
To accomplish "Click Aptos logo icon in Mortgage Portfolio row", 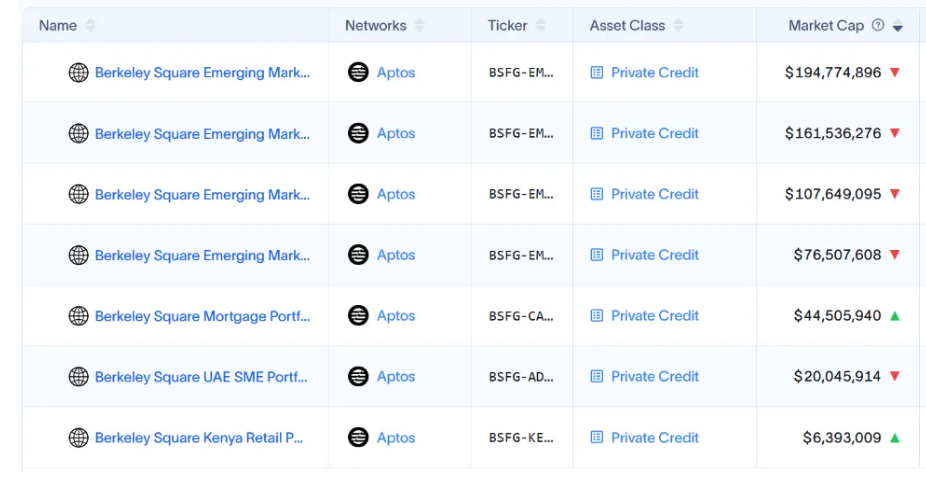I will tap(358, 316).
